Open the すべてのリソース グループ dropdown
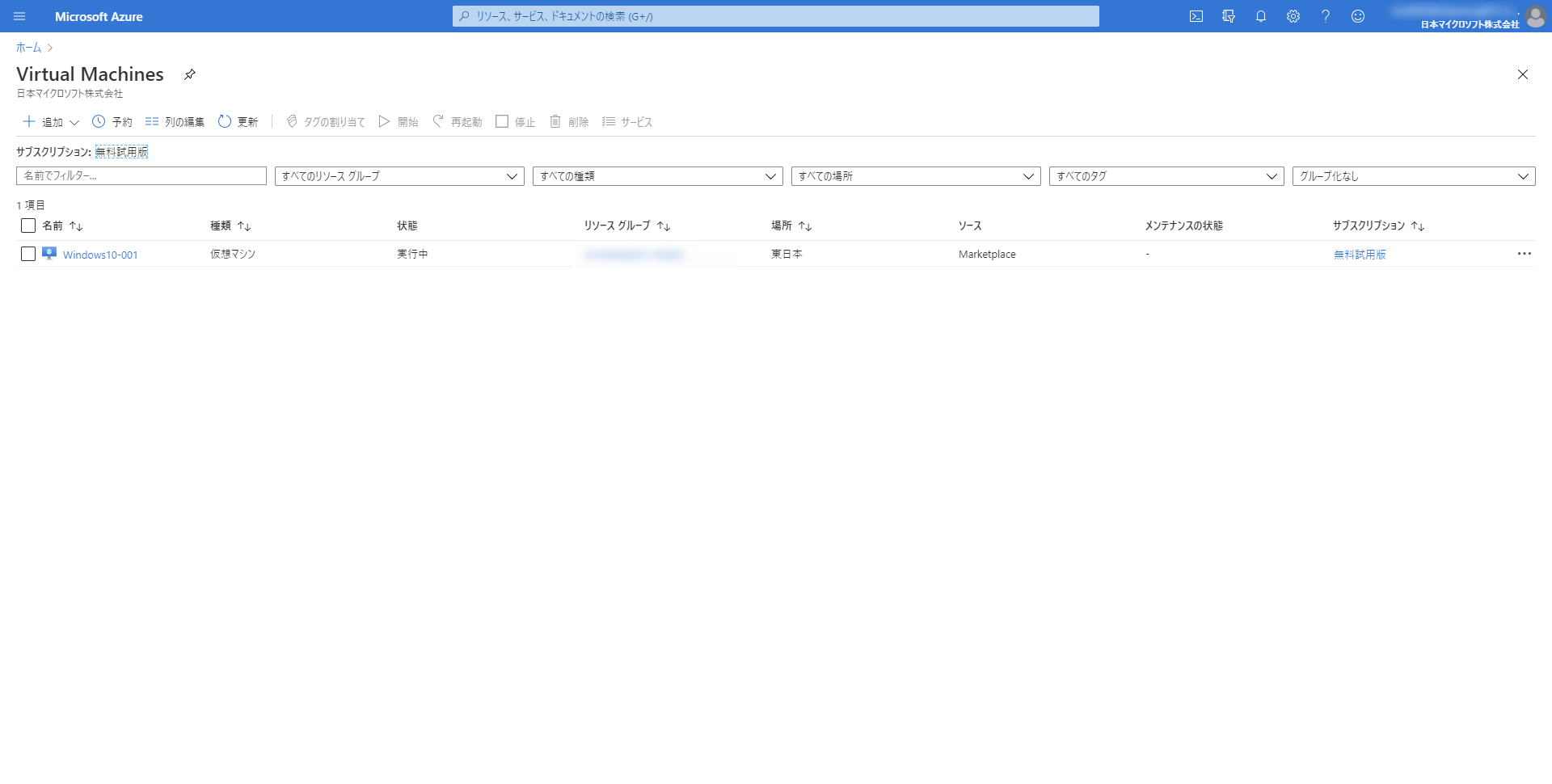The height and width of the screenshot is (784, 1552). 399,176
